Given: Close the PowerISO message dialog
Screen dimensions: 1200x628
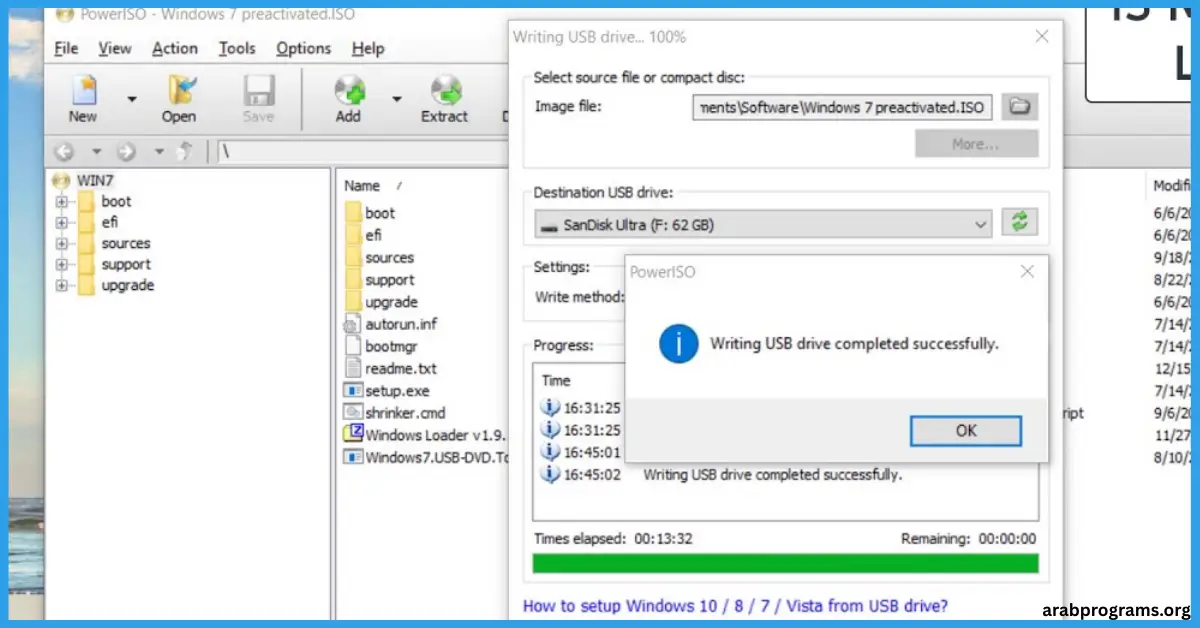Looking at the screenshot, I should click(x=1026, y=272).
